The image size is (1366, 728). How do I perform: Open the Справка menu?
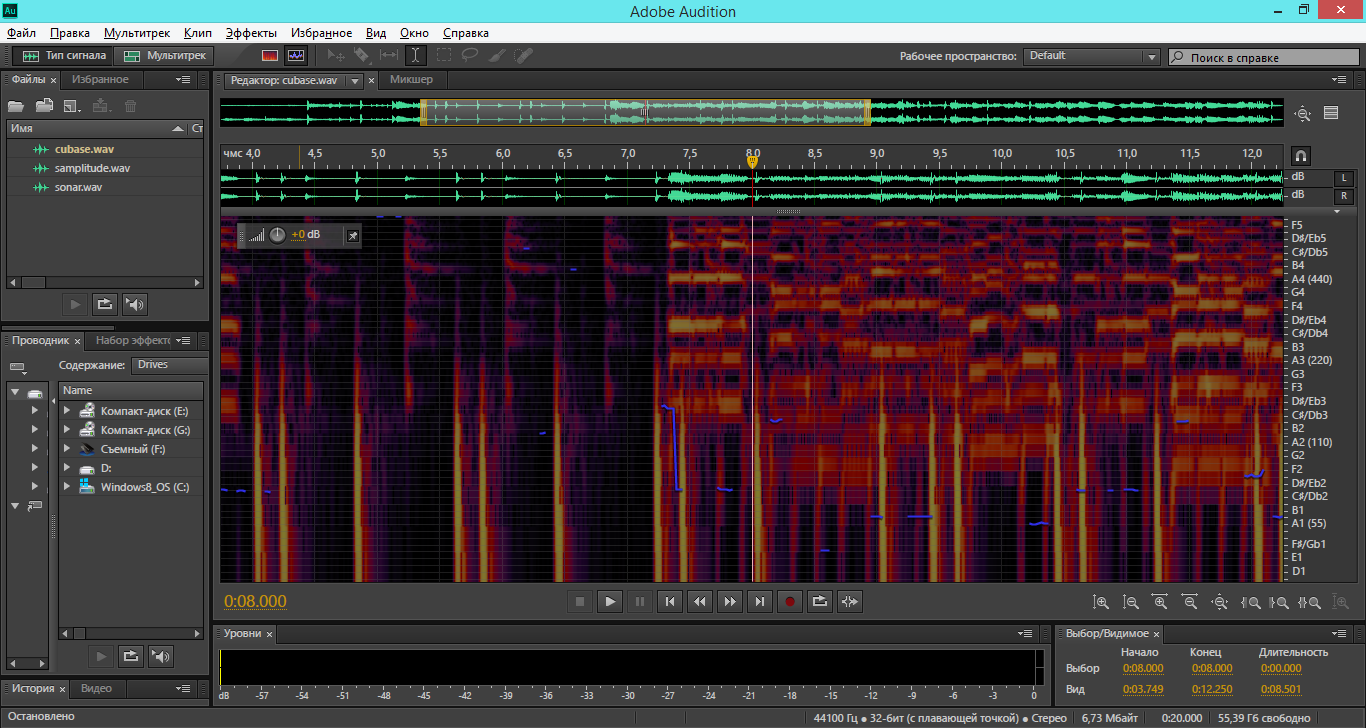(466, 33)
